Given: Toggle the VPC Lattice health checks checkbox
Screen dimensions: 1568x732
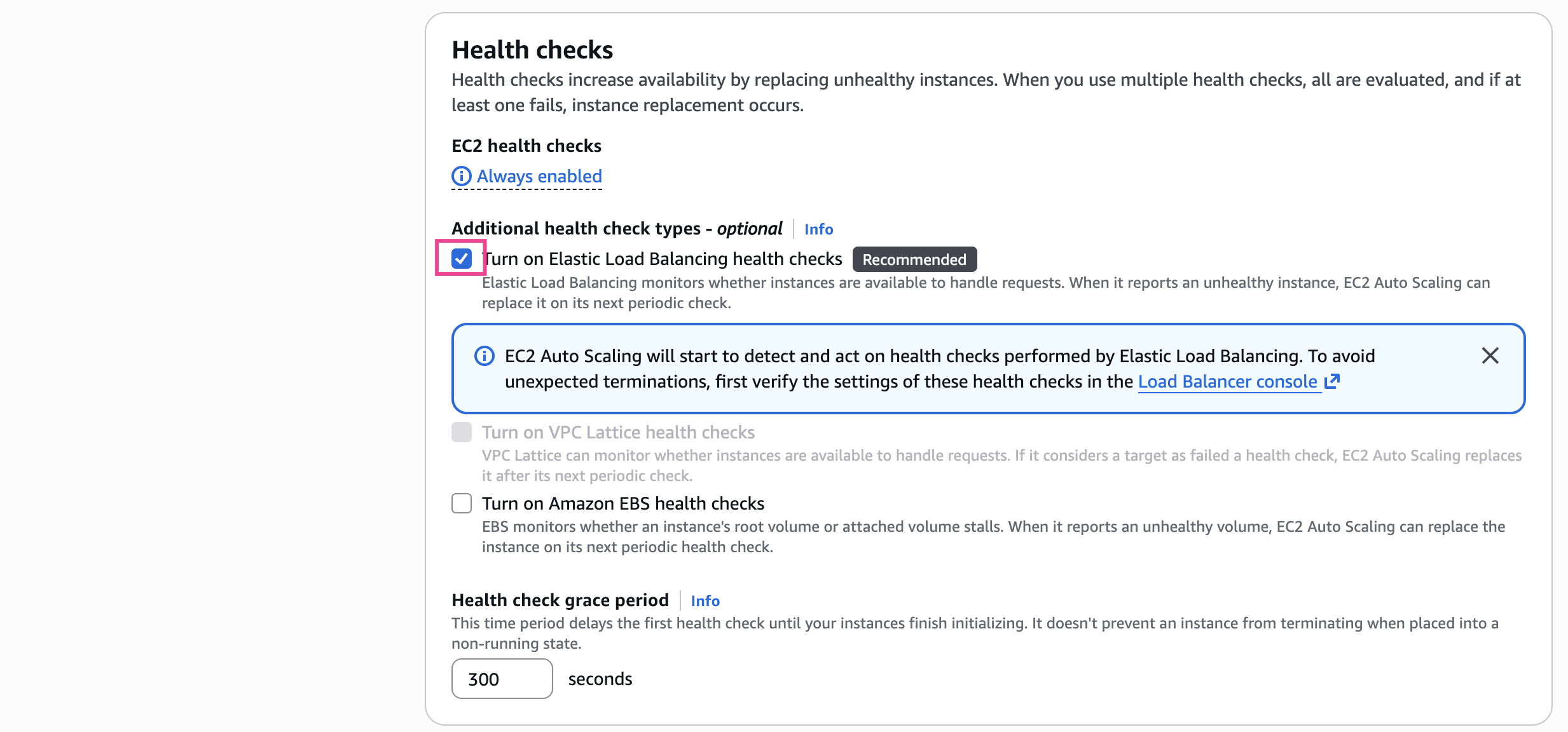Looking at the screenshot, I should 462,432.
